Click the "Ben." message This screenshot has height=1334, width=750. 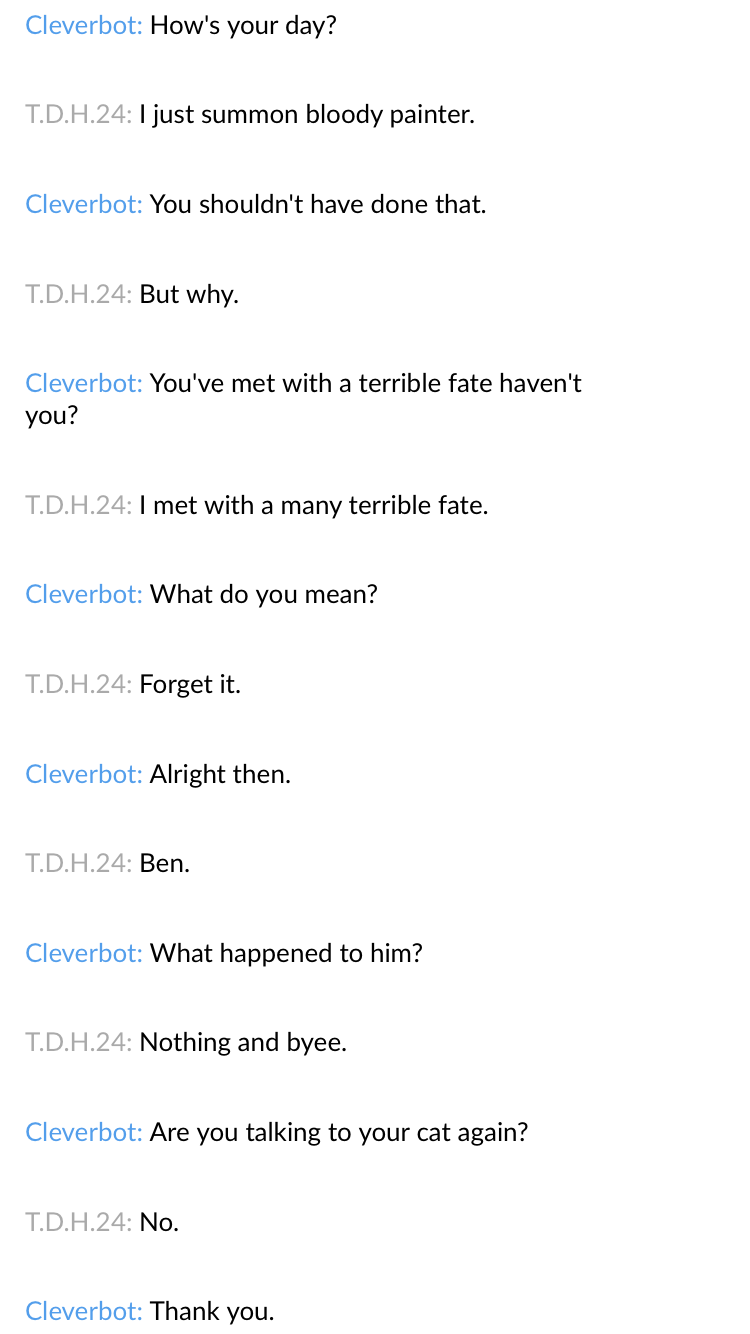pyautogui.click(x=165, y=863)
